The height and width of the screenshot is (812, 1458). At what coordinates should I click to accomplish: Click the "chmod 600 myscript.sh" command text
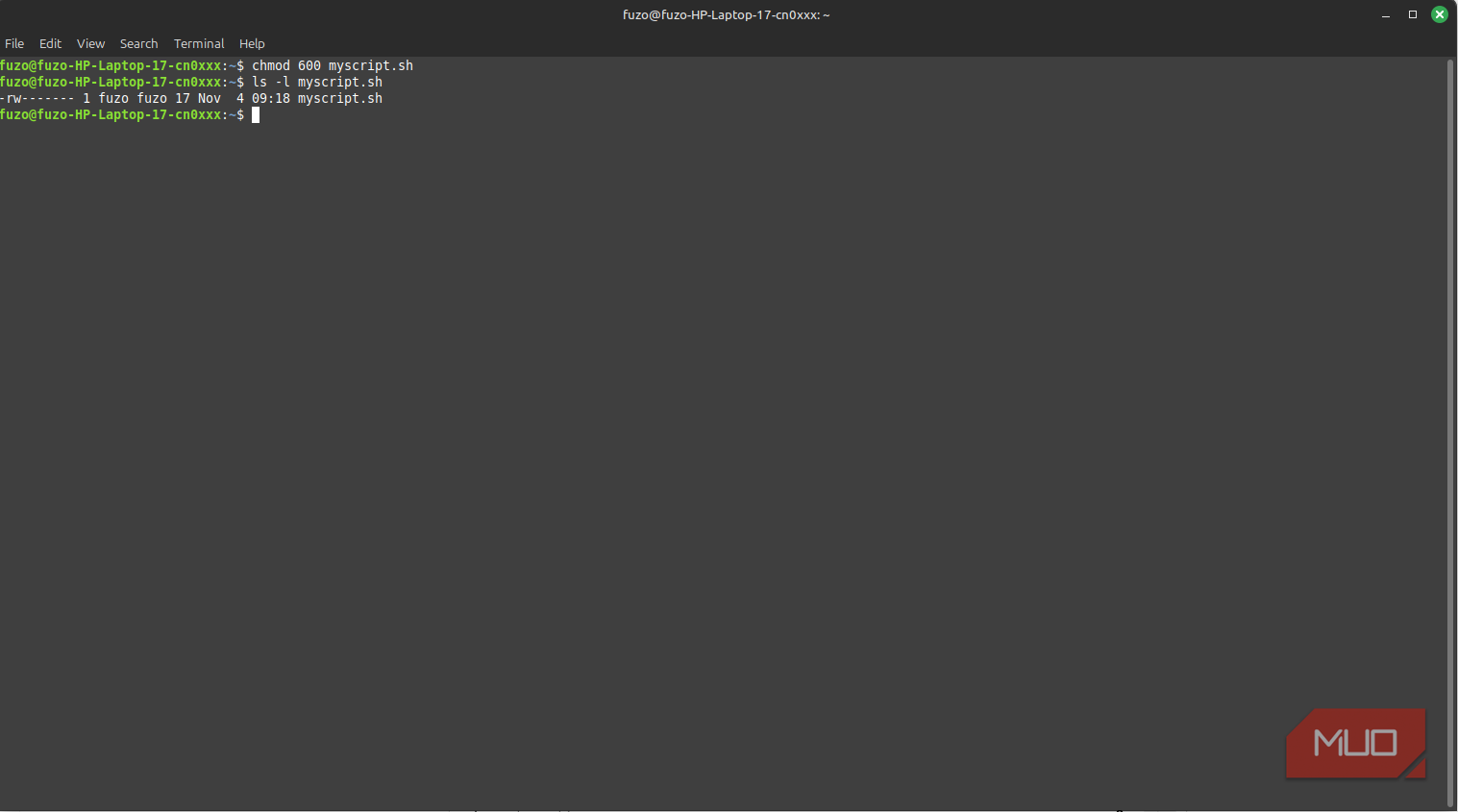[x=333, y=65]
